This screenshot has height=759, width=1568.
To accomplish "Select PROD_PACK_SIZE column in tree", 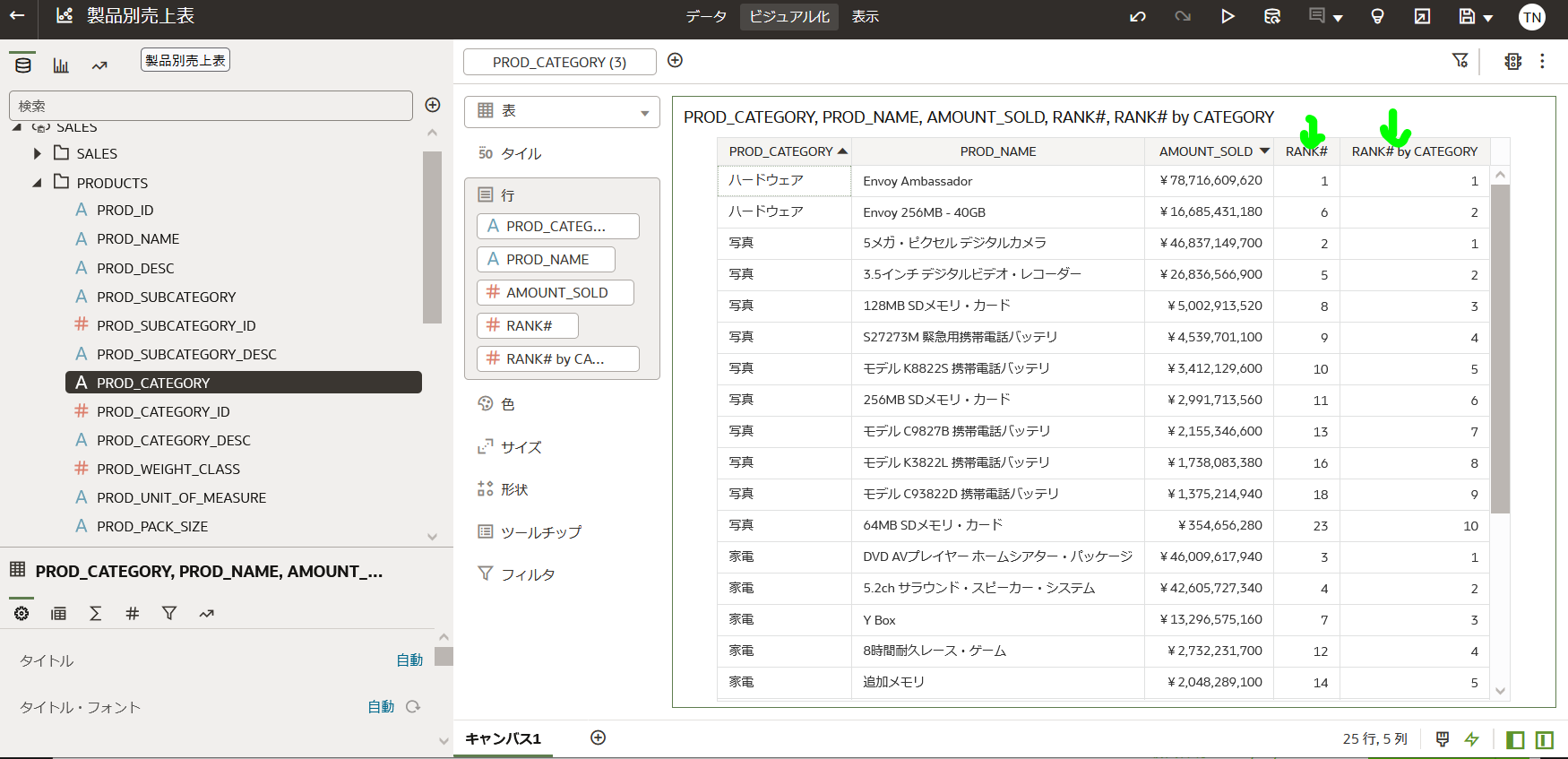I will click(151, 526).
